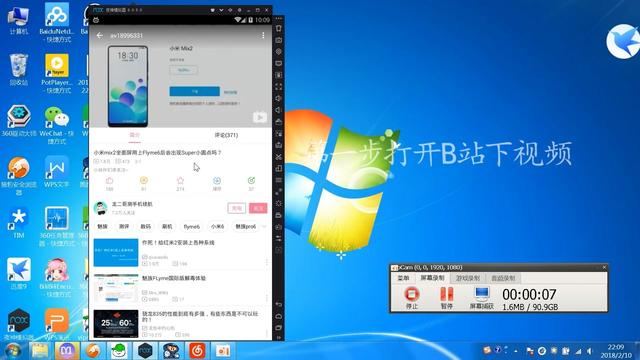This screenshot has height=360, width=640.
Task: Click the Nox sidebar scissors icon
Action: coord(279,157)
